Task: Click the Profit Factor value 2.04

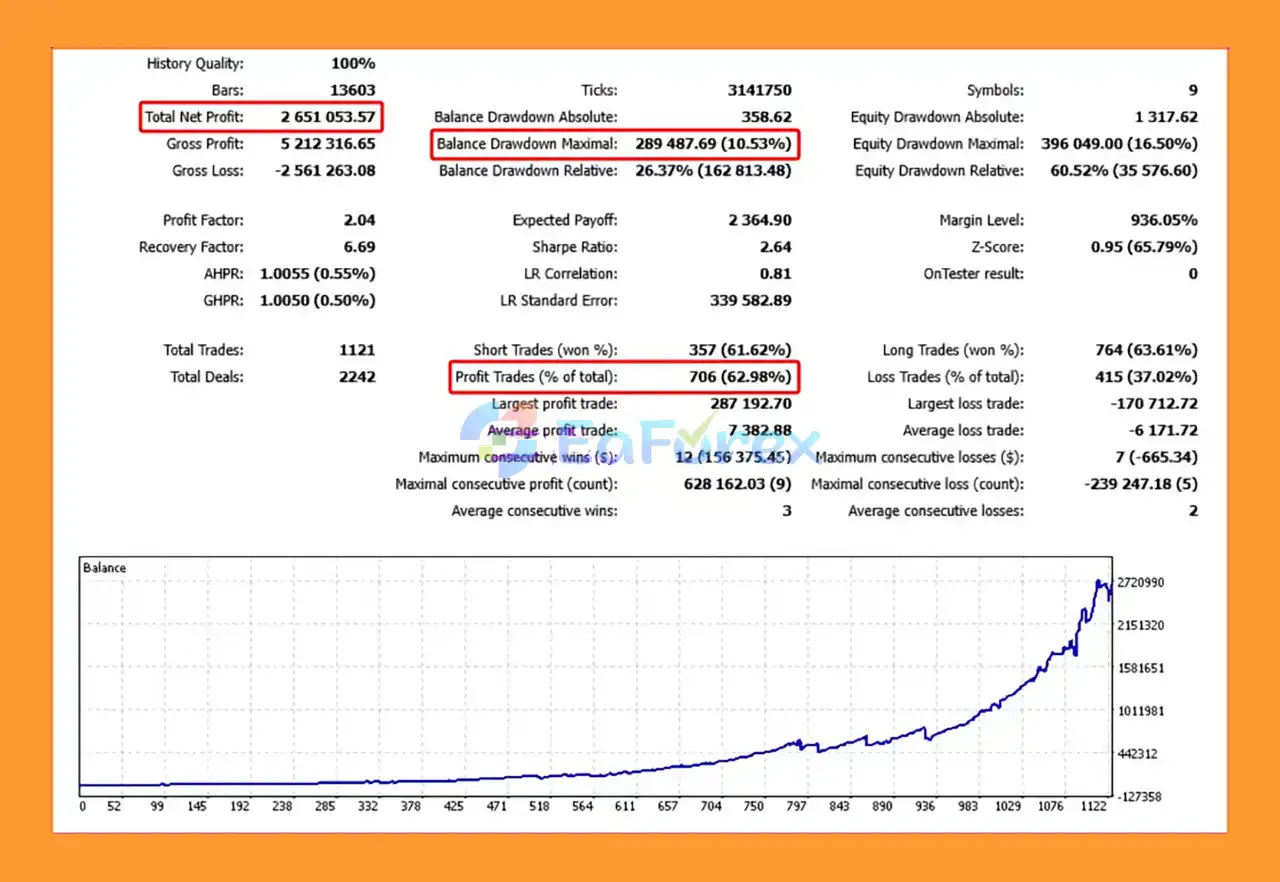Action: 359,220
